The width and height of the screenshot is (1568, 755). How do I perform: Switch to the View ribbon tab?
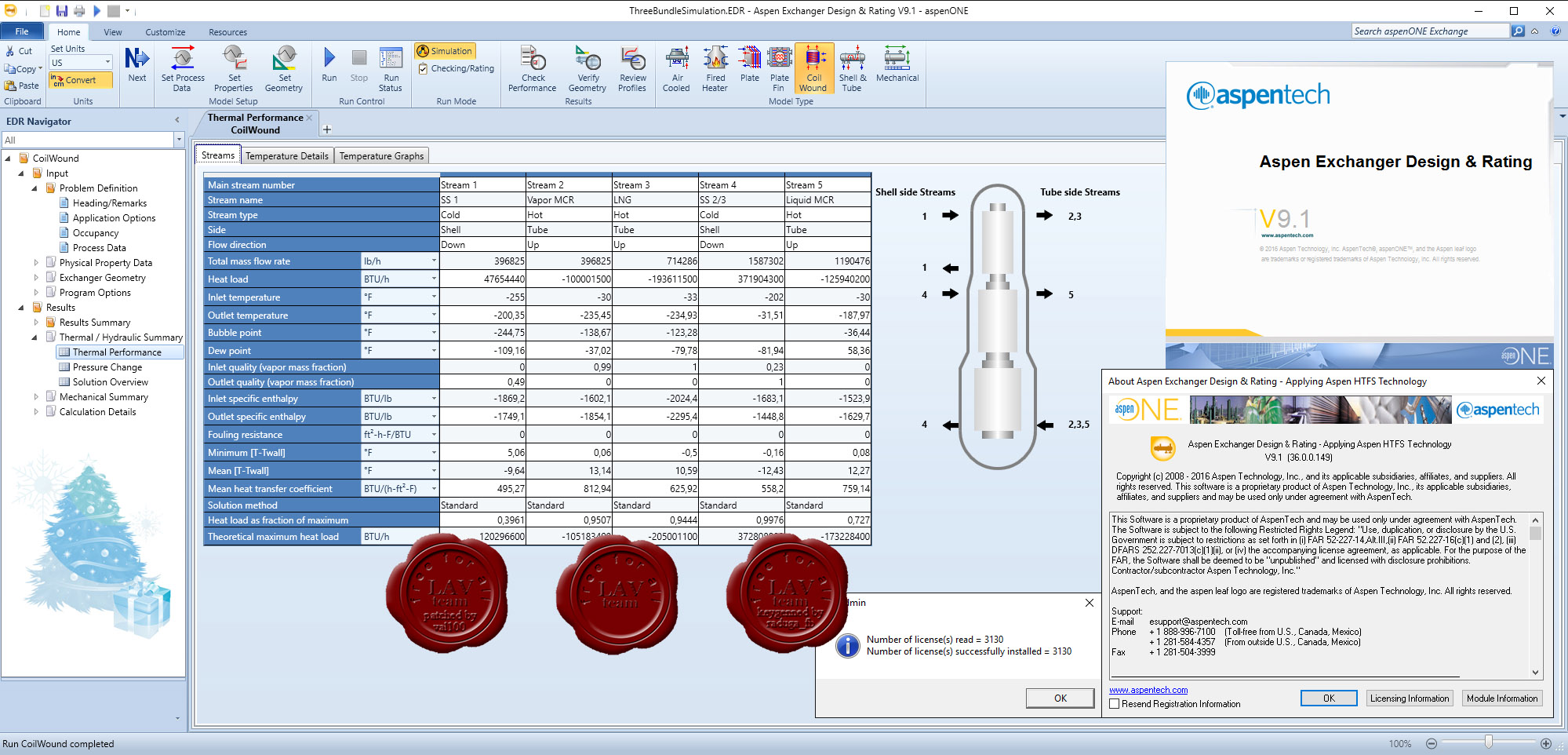[113, 32]
